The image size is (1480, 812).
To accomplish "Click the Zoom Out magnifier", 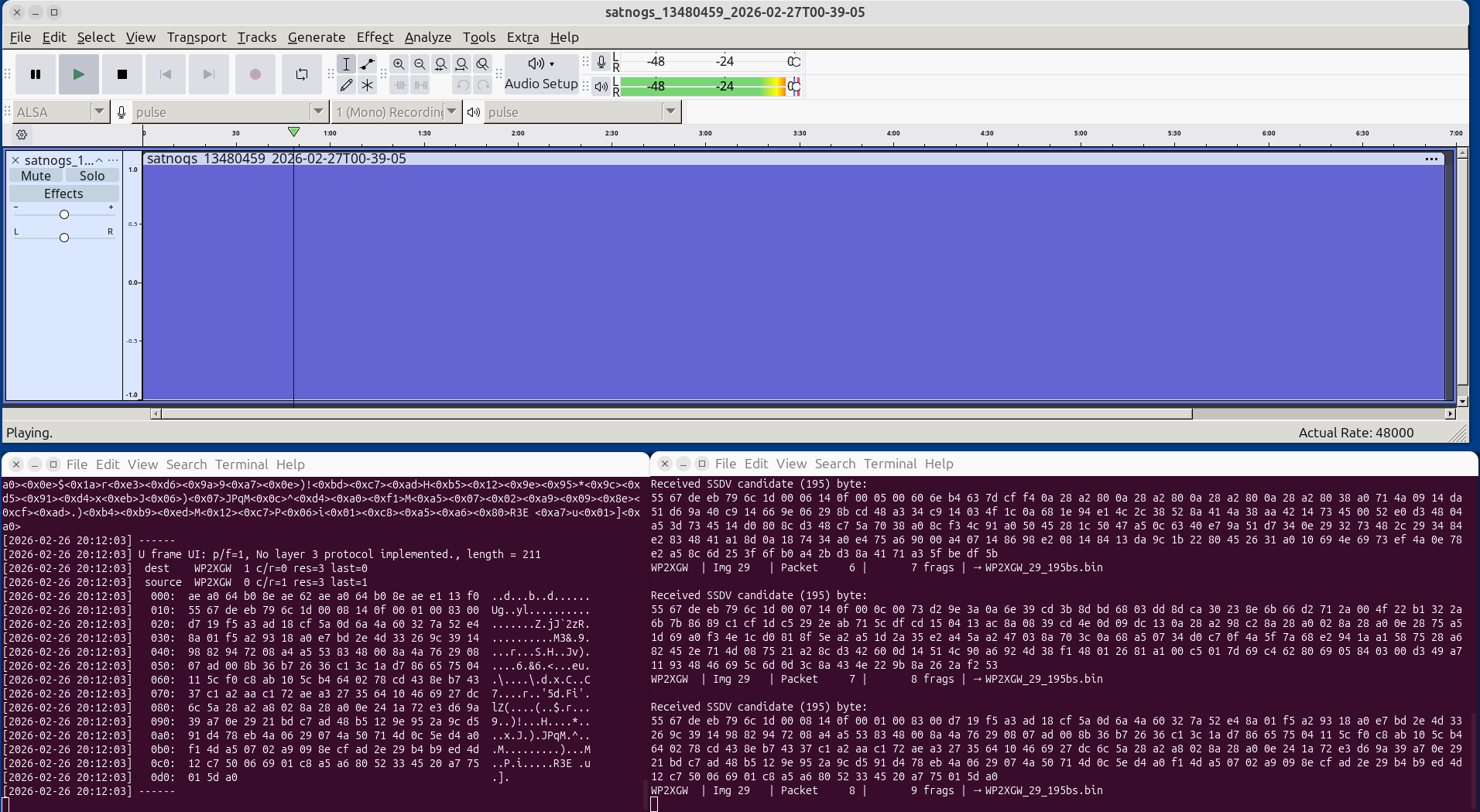I will pyautogui.click(x=420, y=64).
